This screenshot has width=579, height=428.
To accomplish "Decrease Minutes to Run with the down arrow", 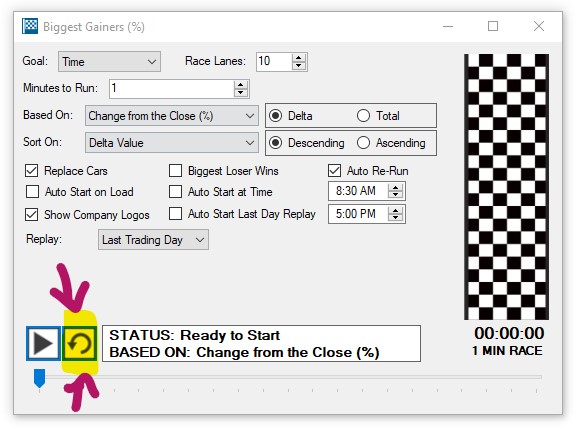I will 241,92.
